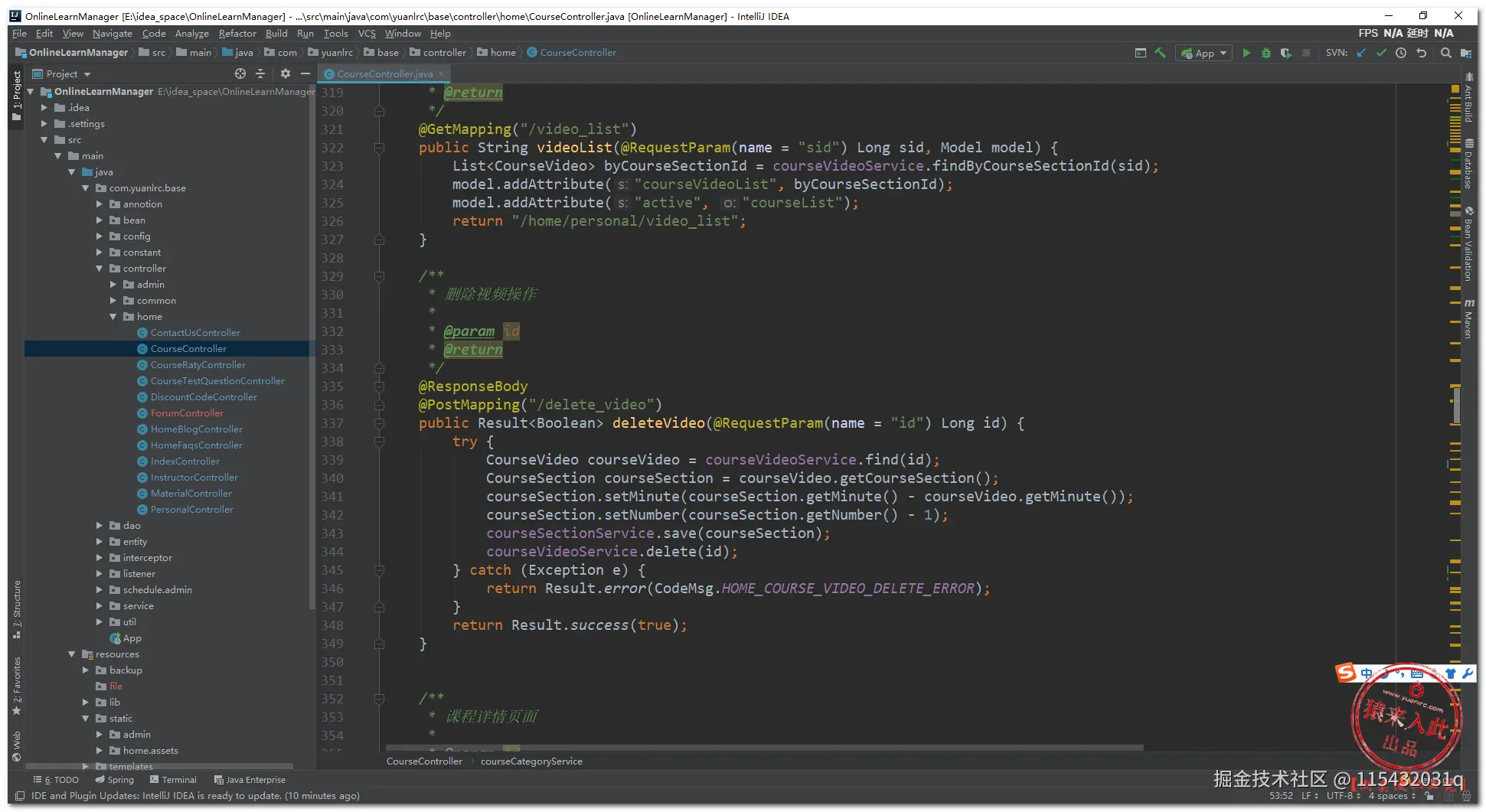1486x812 pixels.
Task: Fold the videoList method at line 322
Action: pos(379,148)
